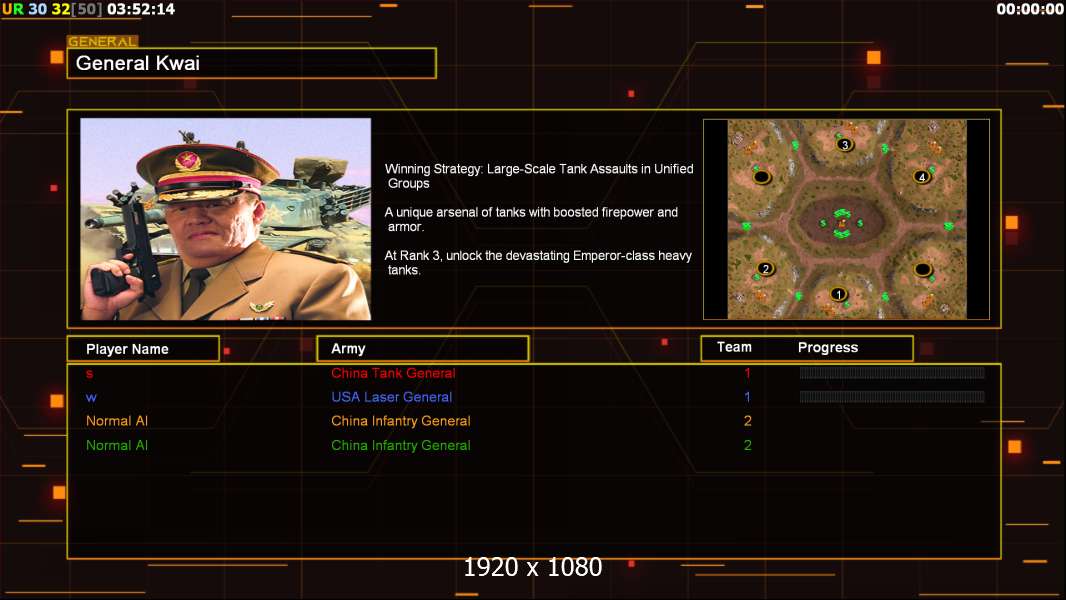Click the 00:00:00 timer at top right
1066x600 pixels.
1029,10
